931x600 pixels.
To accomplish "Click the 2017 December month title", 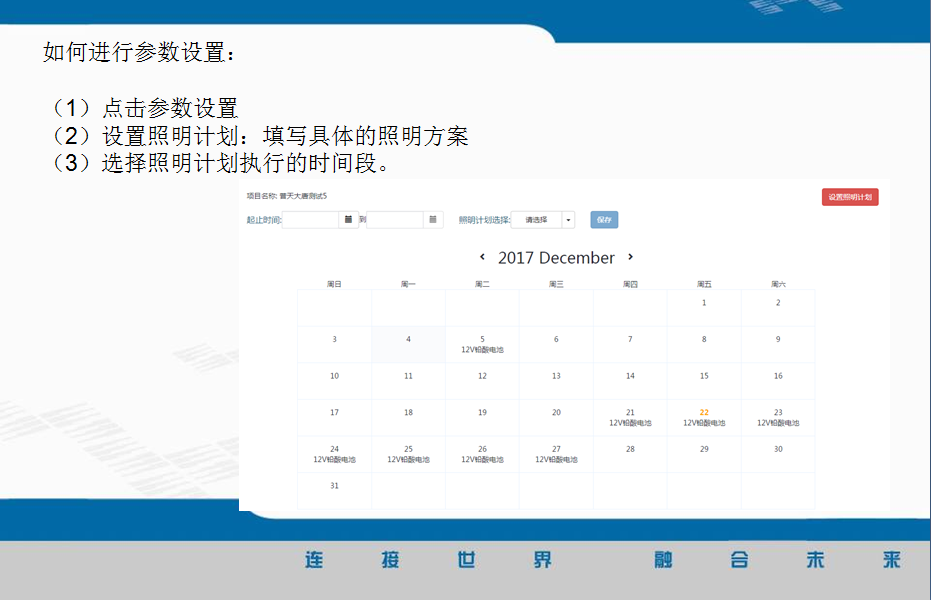I will pos(556,258).
